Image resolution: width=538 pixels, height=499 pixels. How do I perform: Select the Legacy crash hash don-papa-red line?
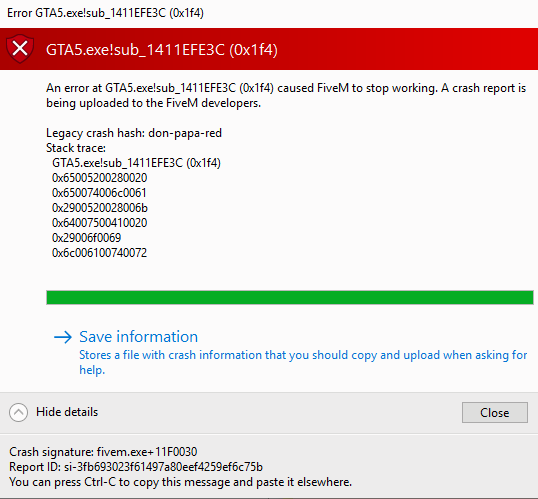point(134,133)
